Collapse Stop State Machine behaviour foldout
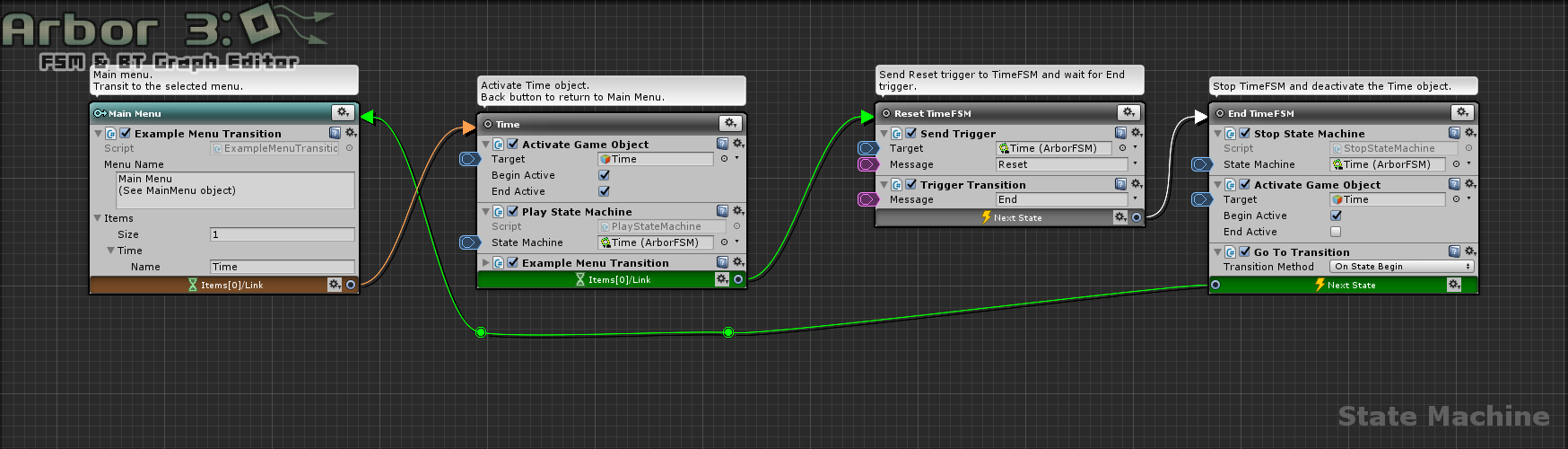1568x449 pixels. (1217, 134)
